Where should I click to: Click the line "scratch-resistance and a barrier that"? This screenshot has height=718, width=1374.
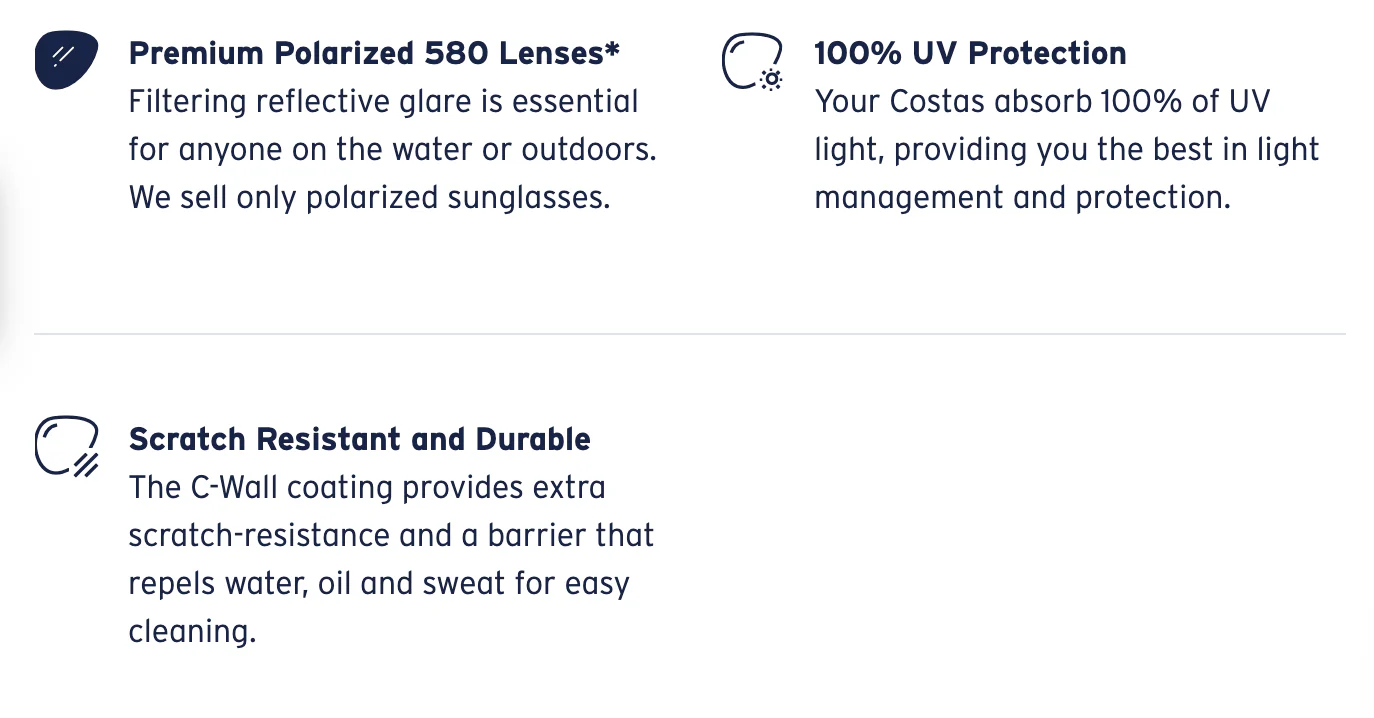pyautogui.click(x=391, y=536)
